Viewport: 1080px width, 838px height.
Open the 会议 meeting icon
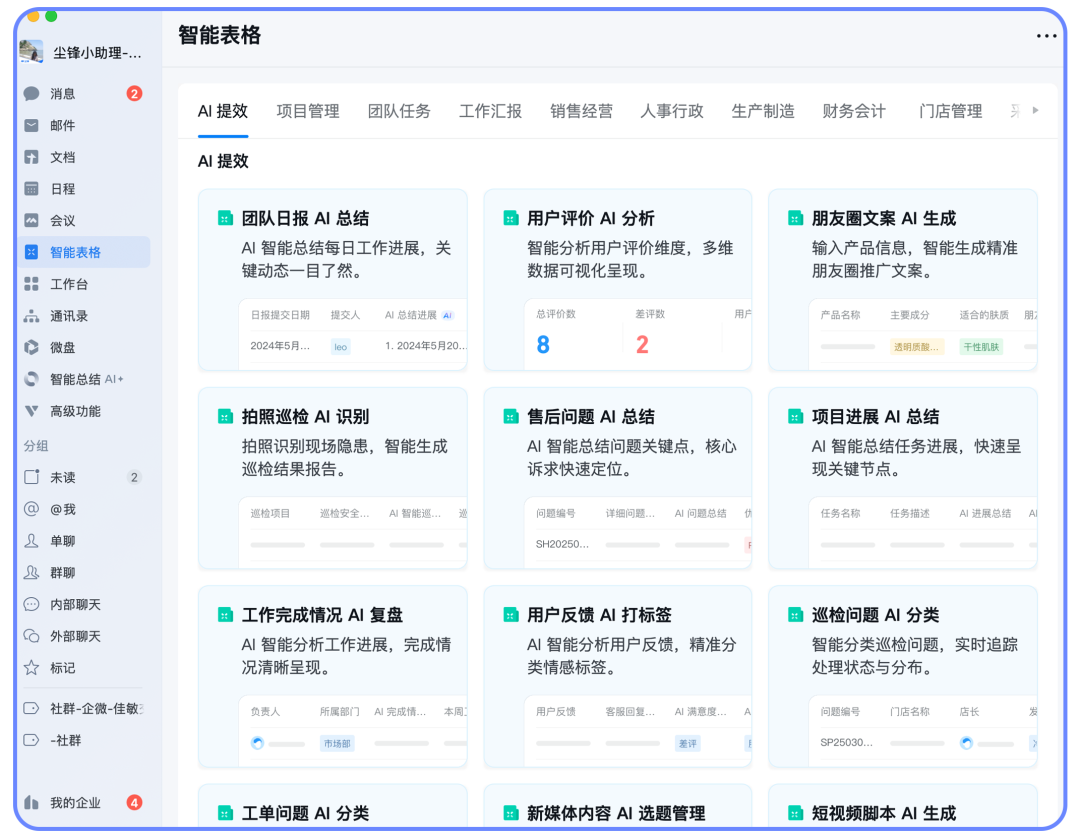click(x=32, y=221)
